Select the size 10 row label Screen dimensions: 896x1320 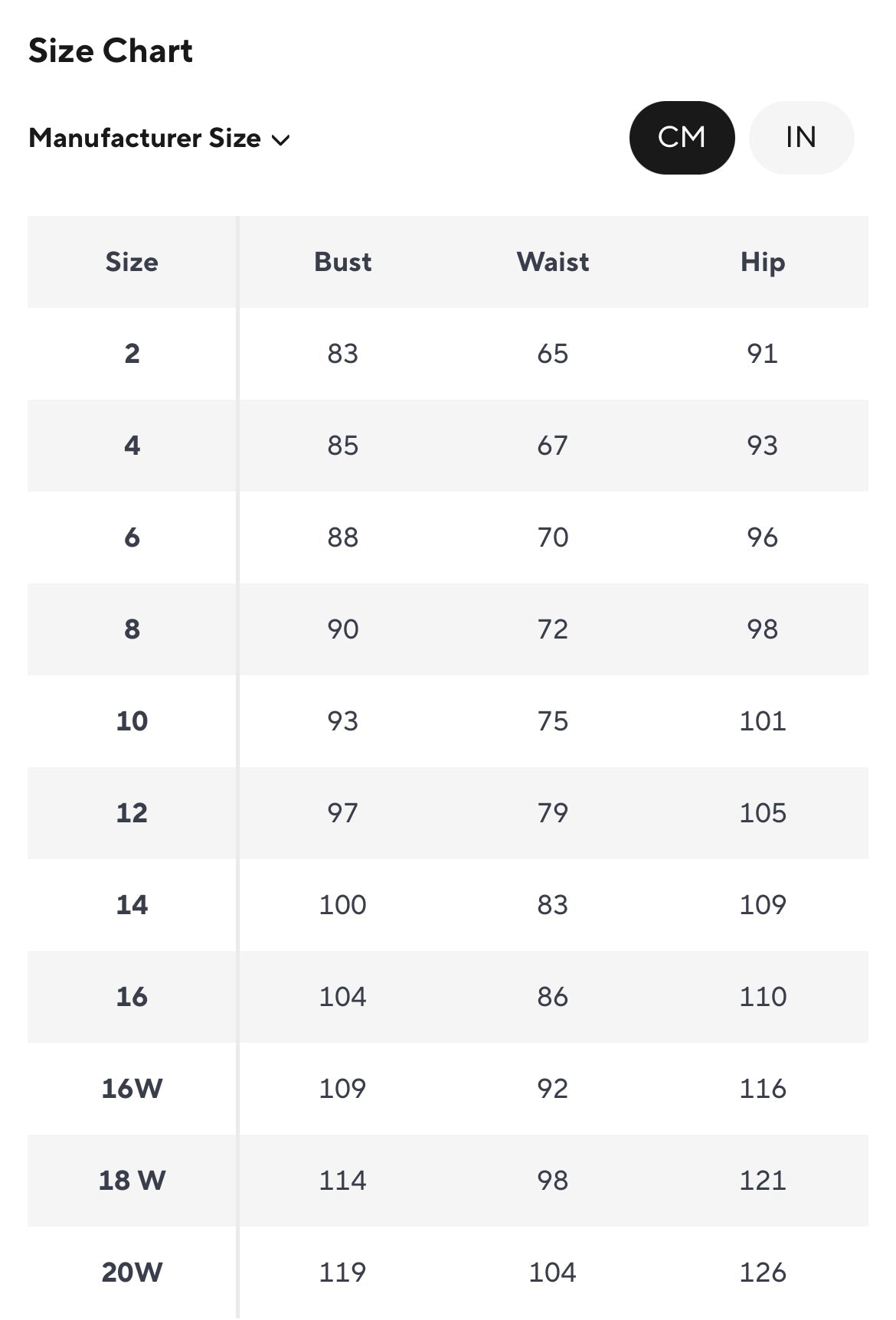132,721
